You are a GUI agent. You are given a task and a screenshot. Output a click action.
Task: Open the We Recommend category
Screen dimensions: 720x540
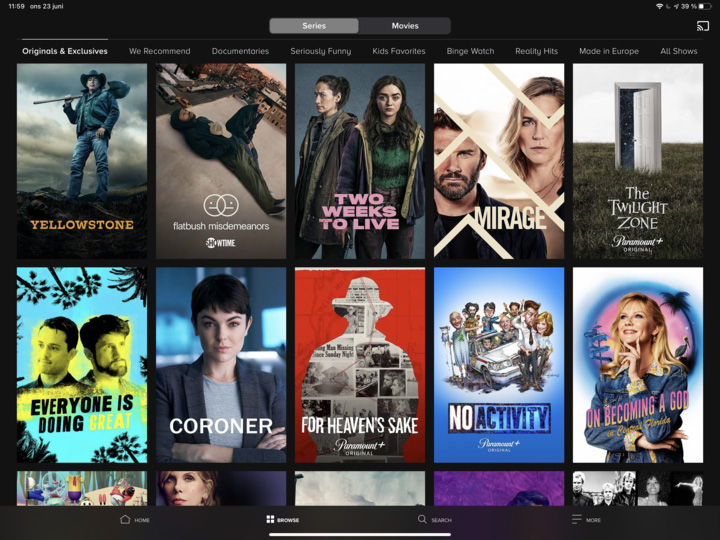pos(159,51)
